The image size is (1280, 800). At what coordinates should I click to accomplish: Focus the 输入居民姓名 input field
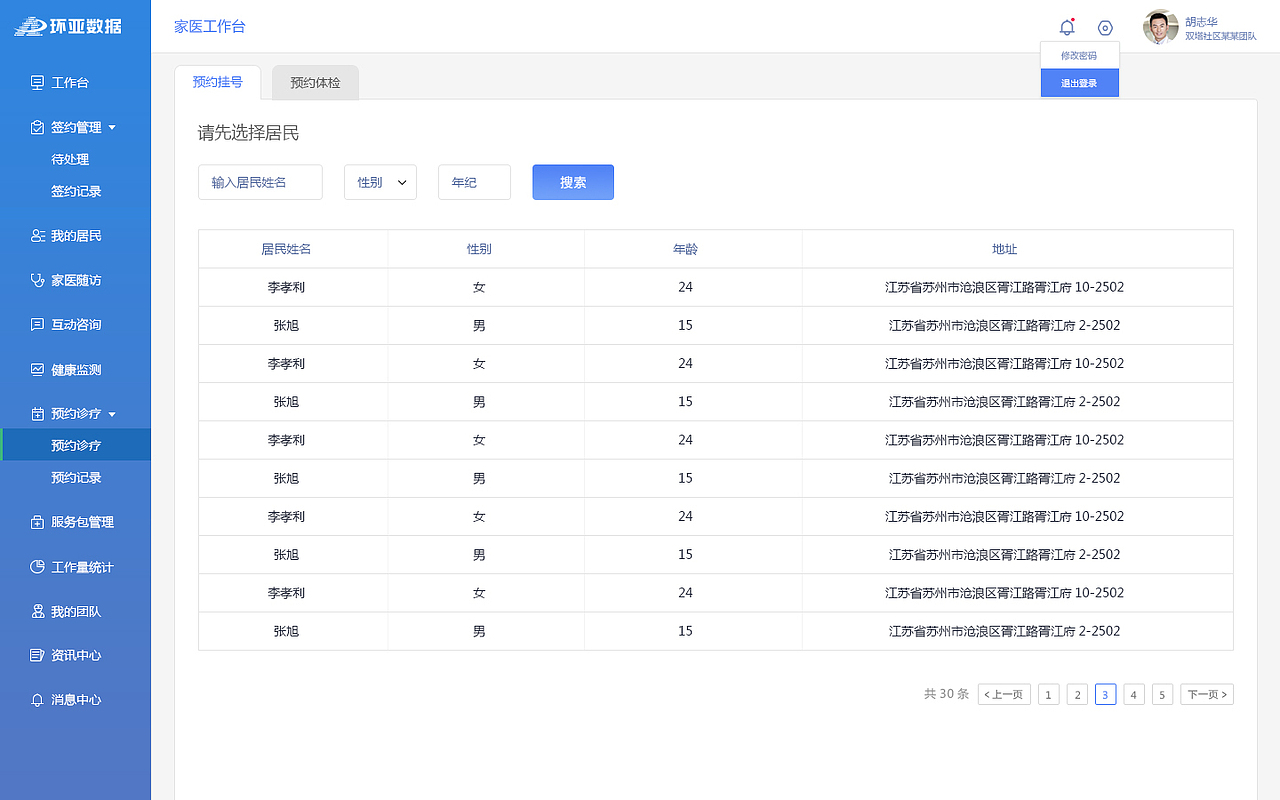coord(260,182)
